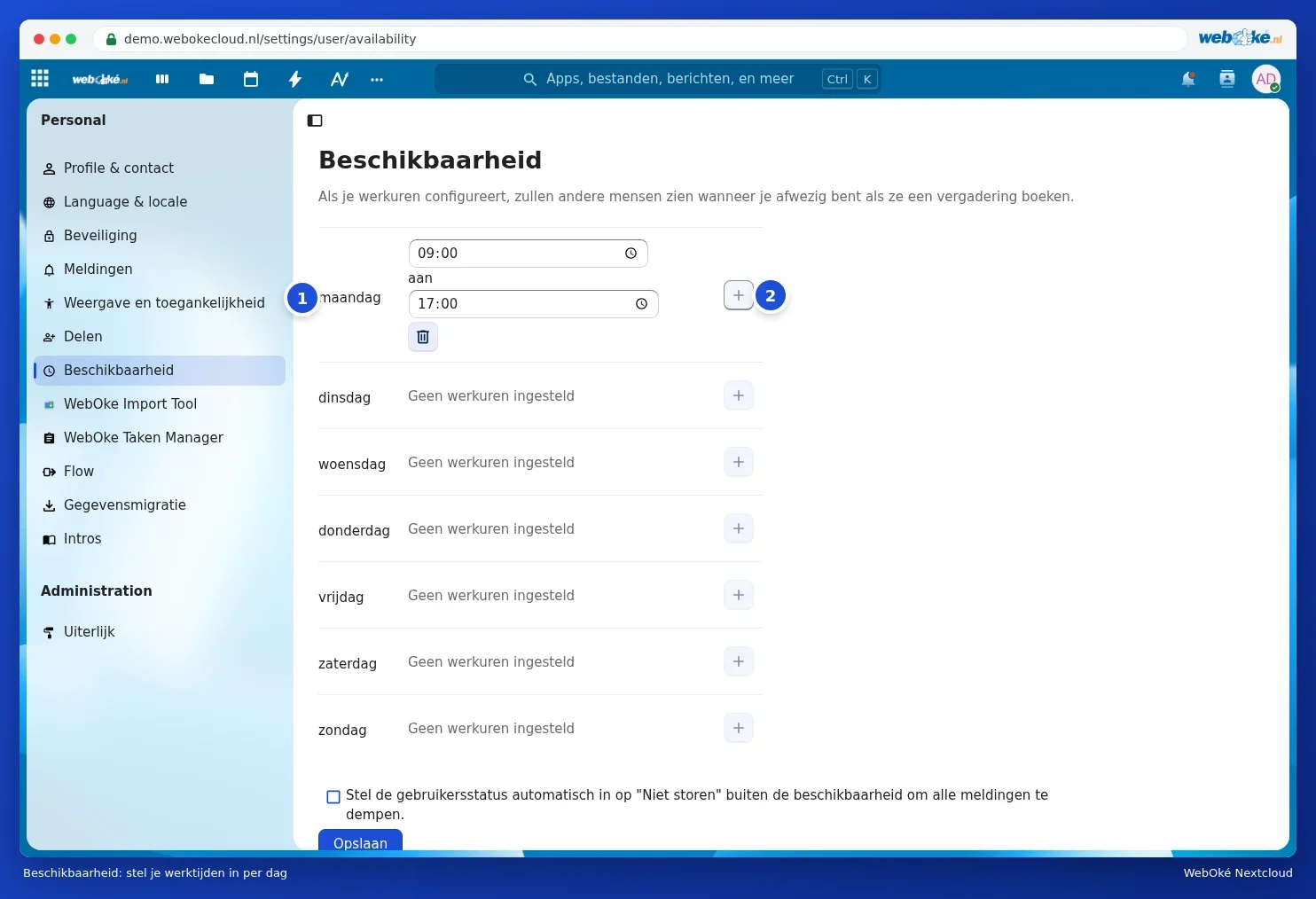Image resolution: width=1316 pixels, height=899 pixels.
Task: Open the contacts icon in top bar
Action: (1227, 79)
